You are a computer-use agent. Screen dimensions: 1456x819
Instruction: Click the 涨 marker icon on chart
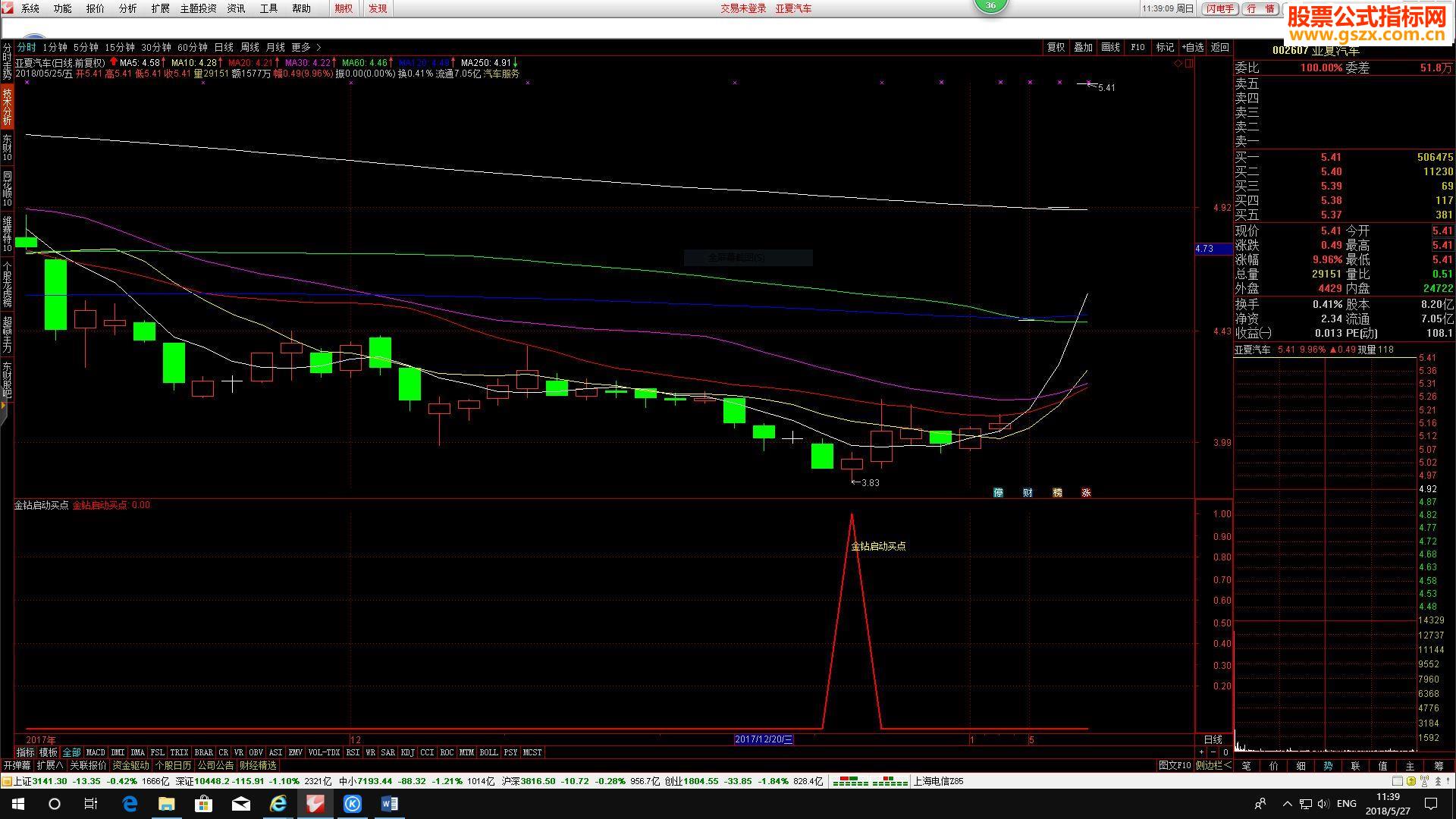[1086, 492]
